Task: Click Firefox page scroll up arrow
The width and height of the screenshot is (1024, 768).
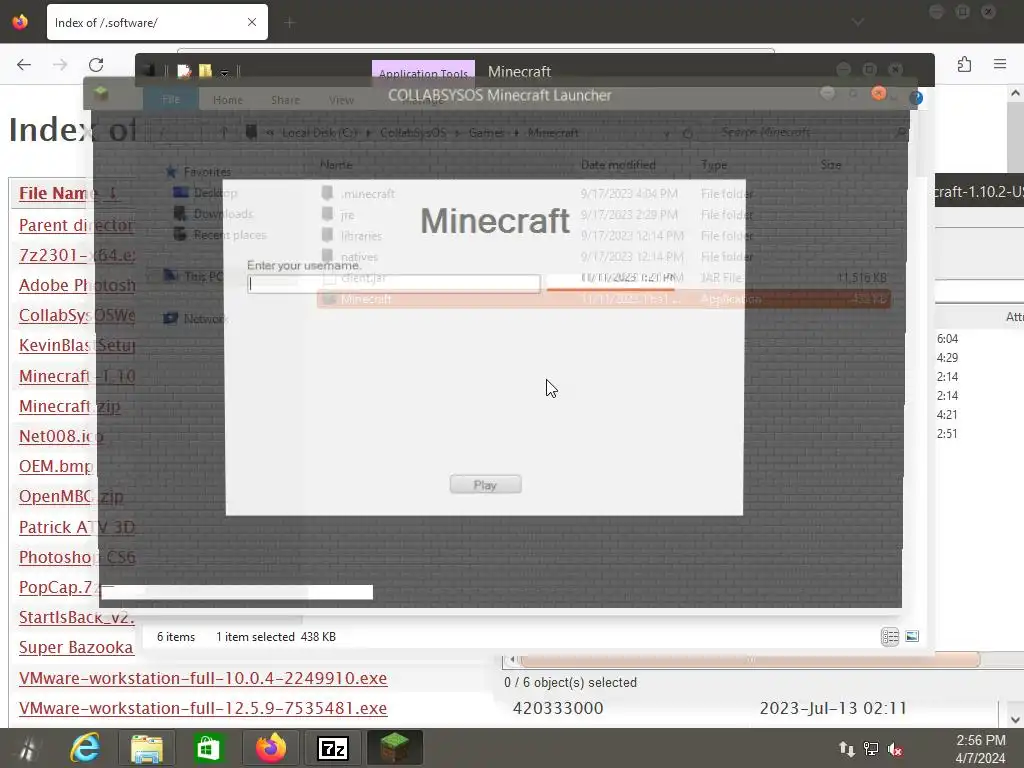Action: coord(1015,93)
